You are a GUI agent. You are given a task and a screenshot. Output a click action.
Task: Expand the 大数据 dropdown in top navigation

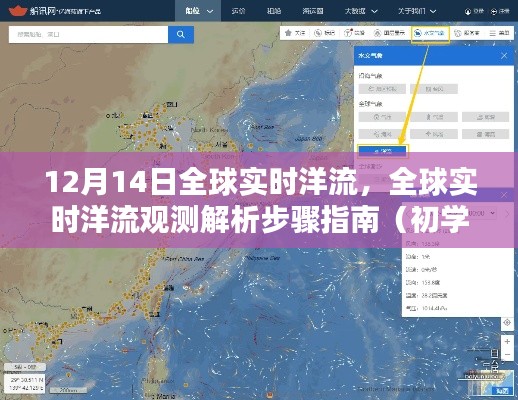pos(361,11)
